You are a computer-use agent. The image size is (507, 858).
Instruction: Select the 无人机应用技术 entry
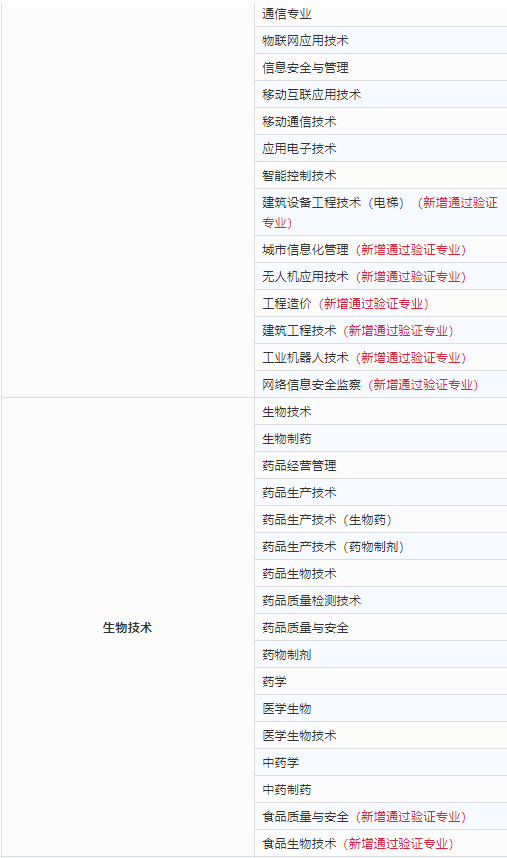coord(381,276)
